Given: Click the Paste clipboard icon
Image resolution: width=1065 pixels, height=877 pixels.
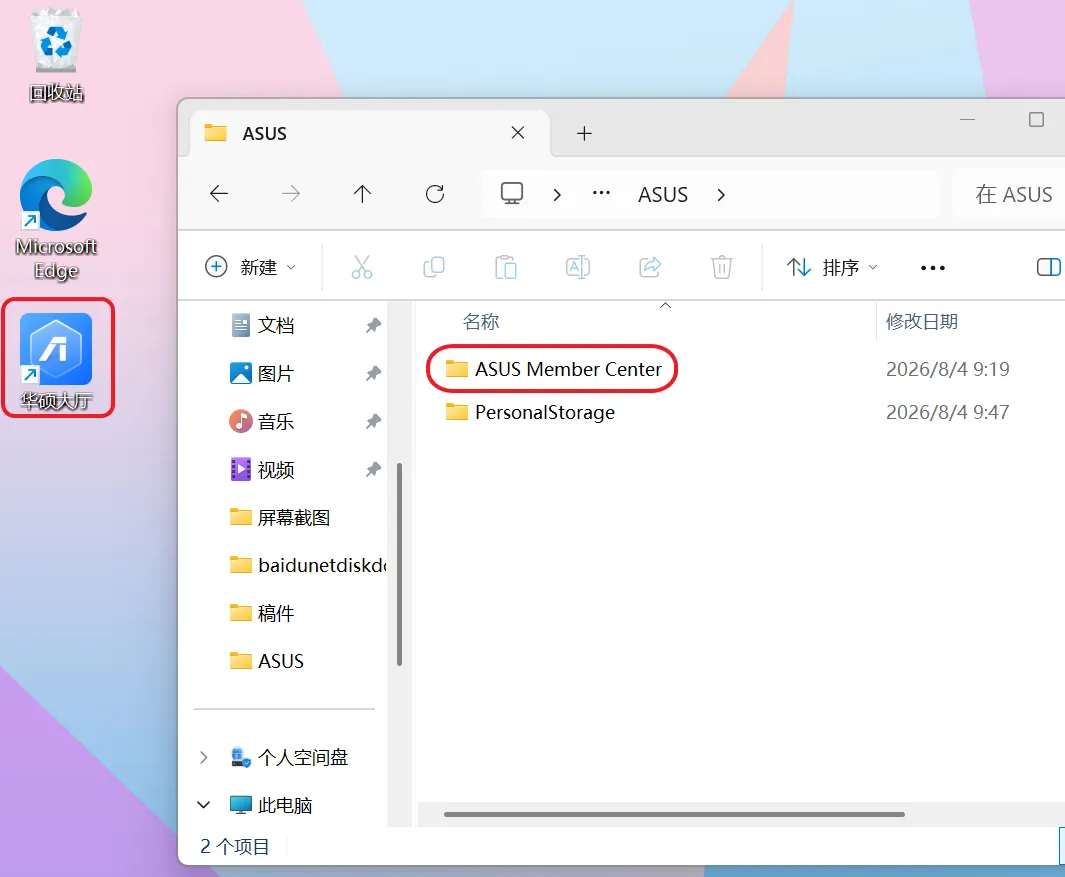Looking at the screenshot, I should click(x=506, y=267).
